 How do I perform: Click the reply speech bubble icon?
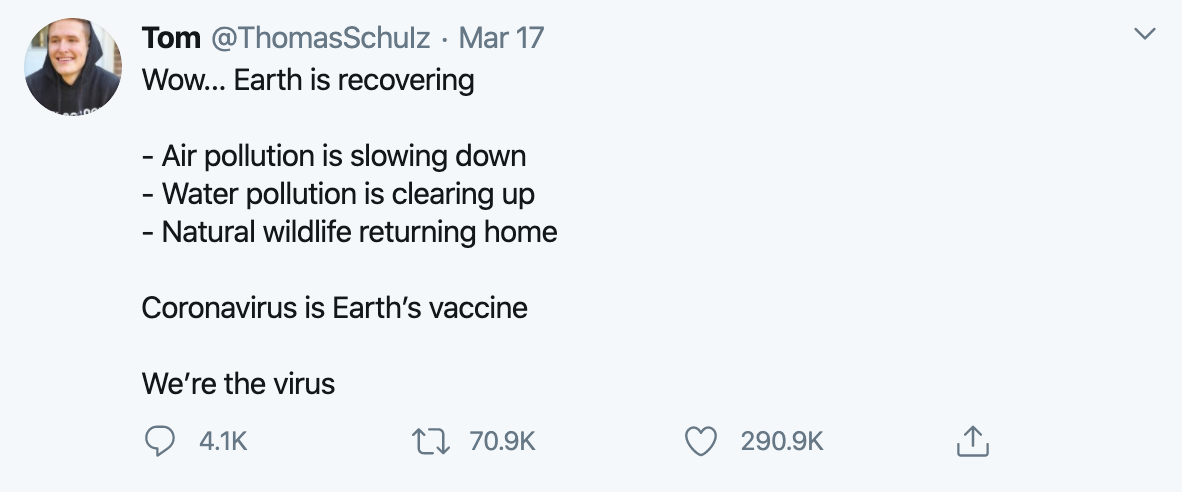point(159,441)
